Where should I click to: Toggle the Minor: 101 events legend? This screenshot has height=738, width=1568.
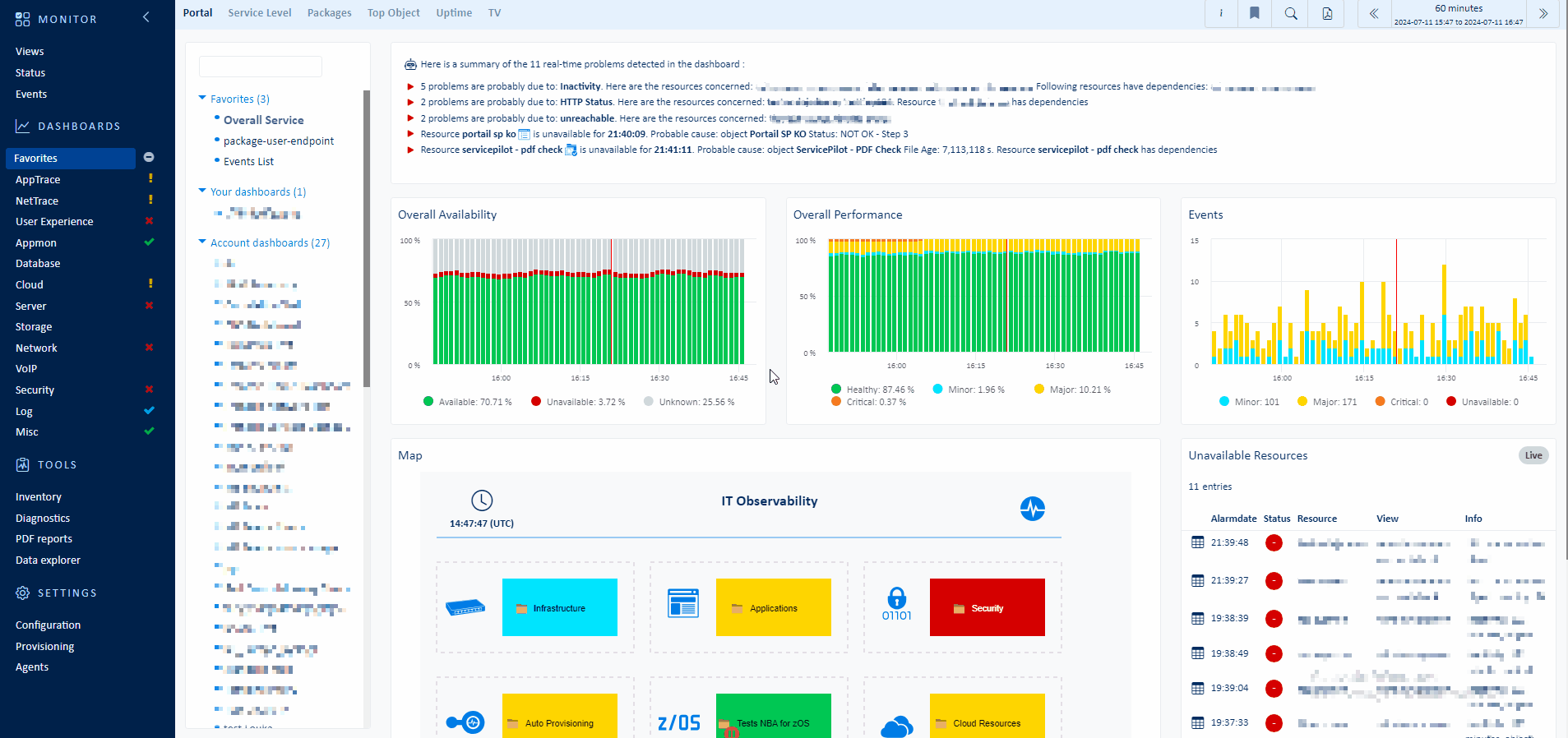coord(1249,402)
